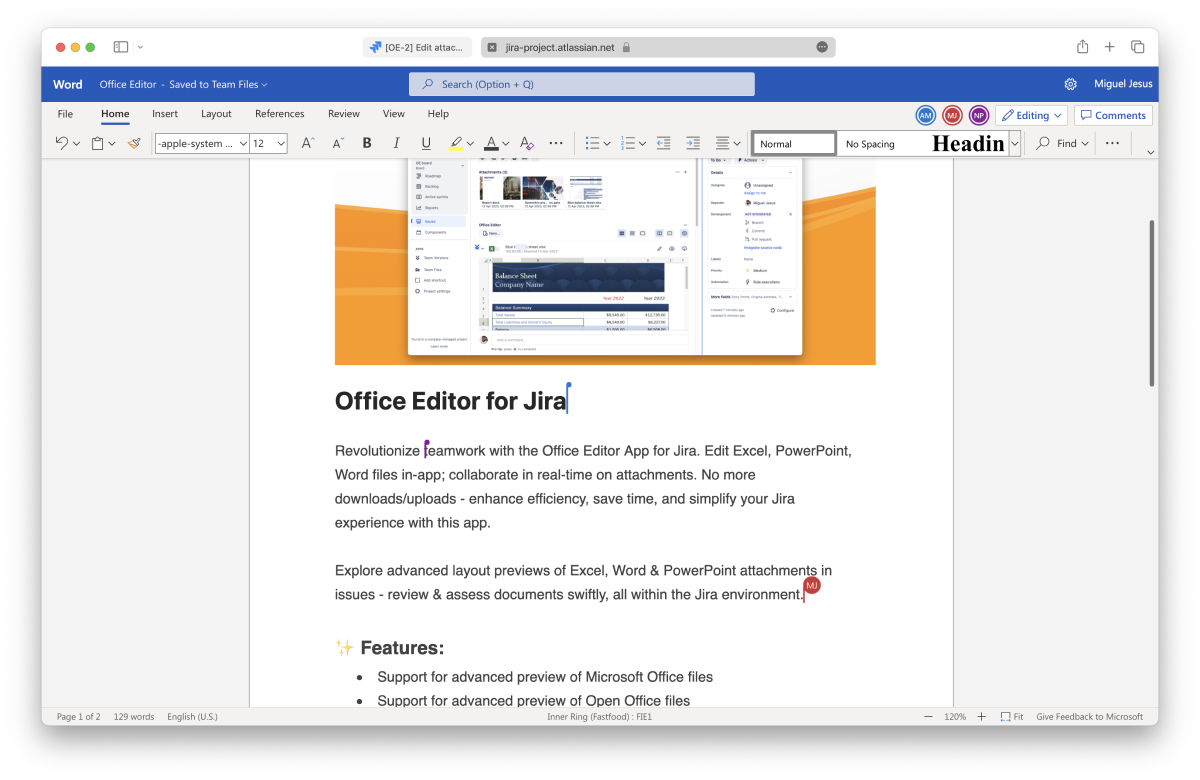This screenshot has width=1200, height=780.
Task: Zoom out with the minus button
Action: (x=928, y=717)
